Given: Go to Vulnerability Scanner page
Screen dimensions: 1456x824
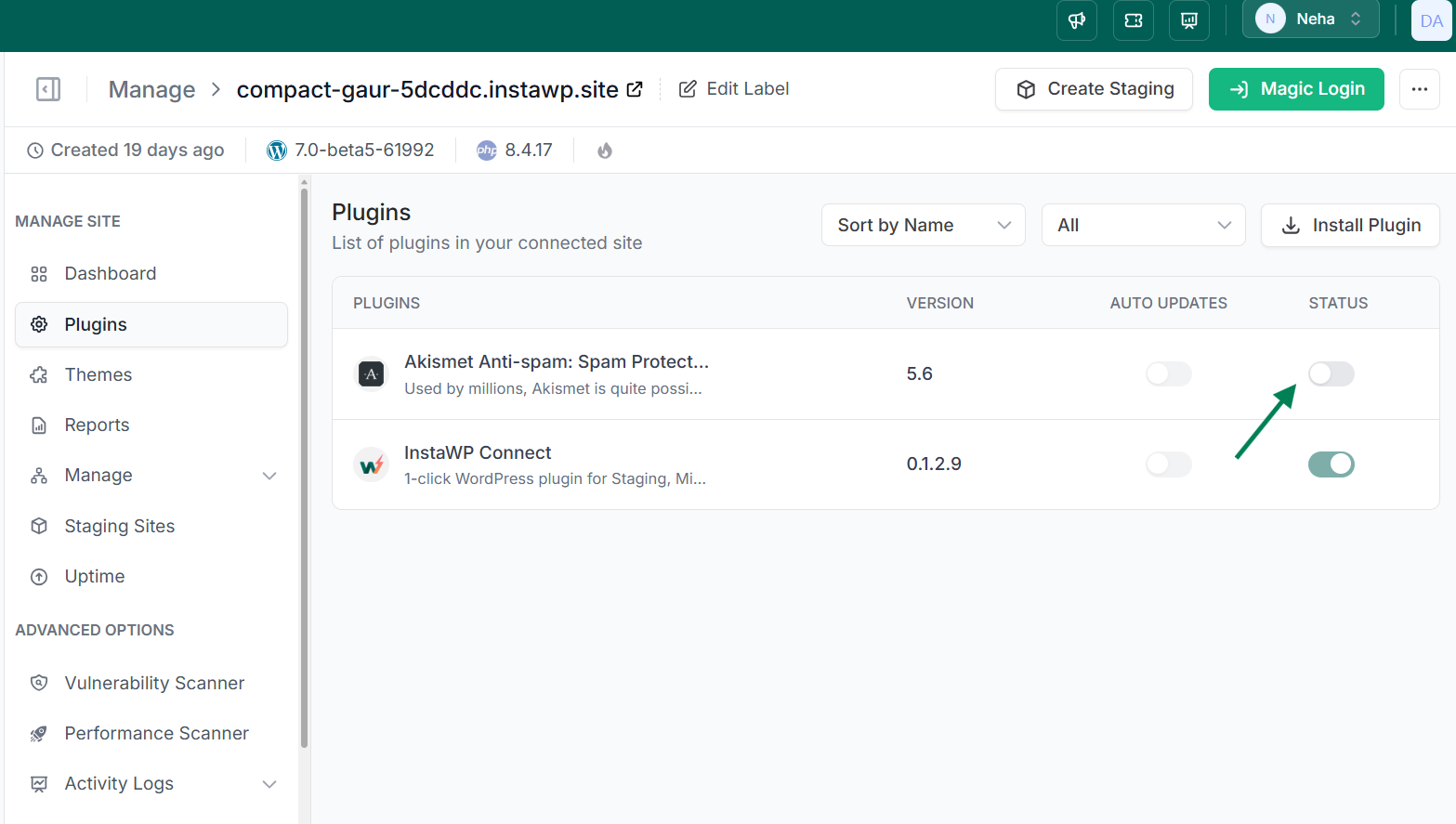Looking at the screenshot, I should [x=154, y=684].
